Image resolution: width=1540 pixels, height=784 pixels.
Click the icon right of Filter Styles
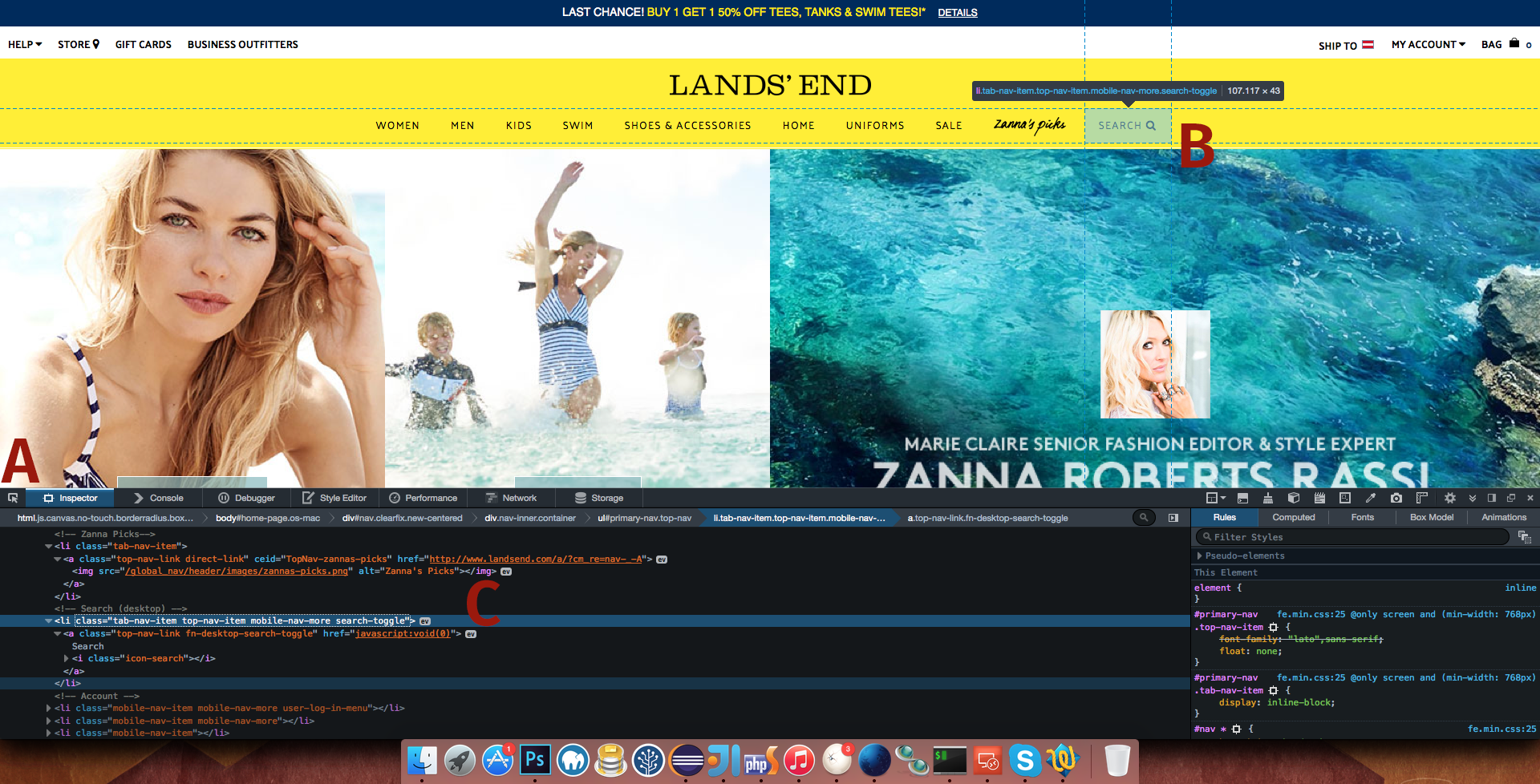(x=1524, y=537)
